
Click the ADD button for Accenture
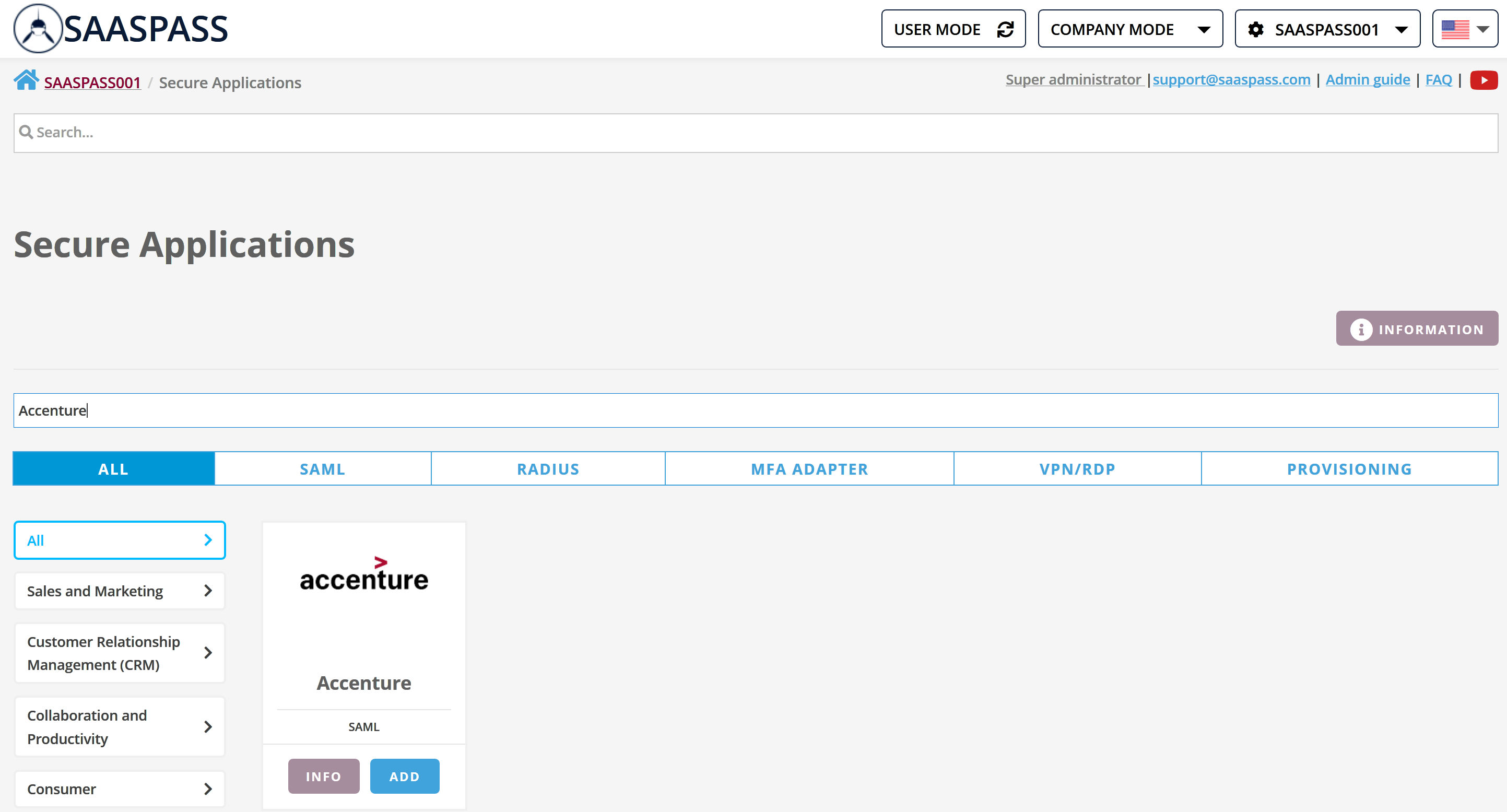404,776
